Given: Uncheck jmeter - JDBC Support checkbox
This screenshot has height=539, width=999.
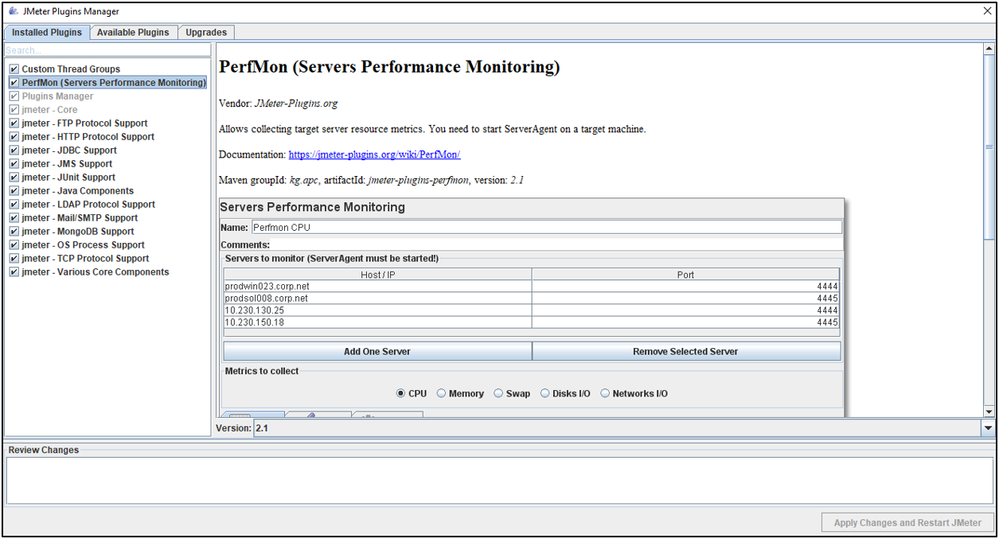Looking at the screenshot, I should [x=14, y=150].
